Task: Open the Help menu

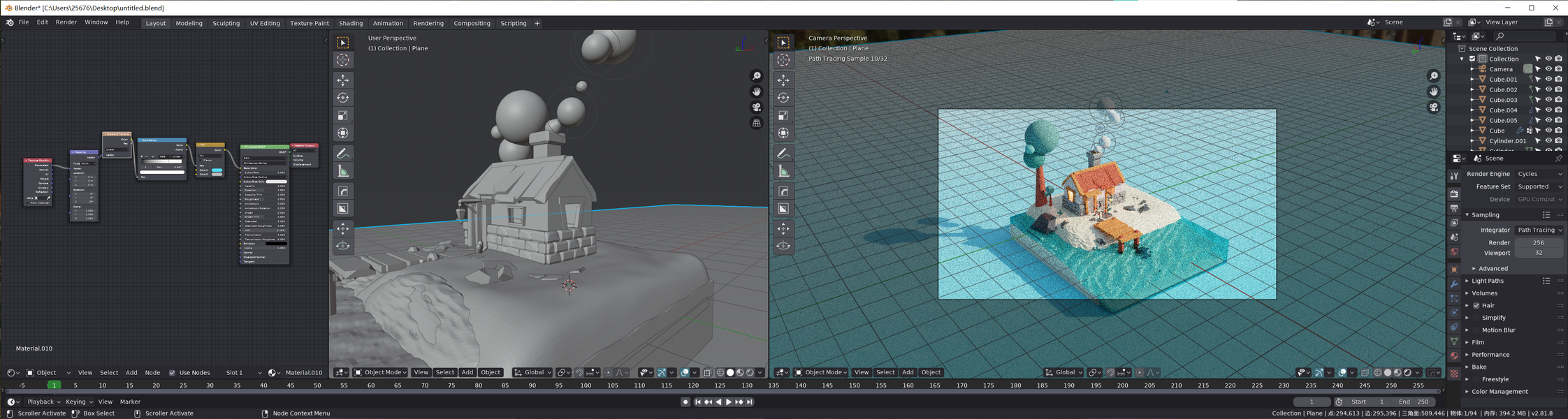Action: (x=122, y=22)
